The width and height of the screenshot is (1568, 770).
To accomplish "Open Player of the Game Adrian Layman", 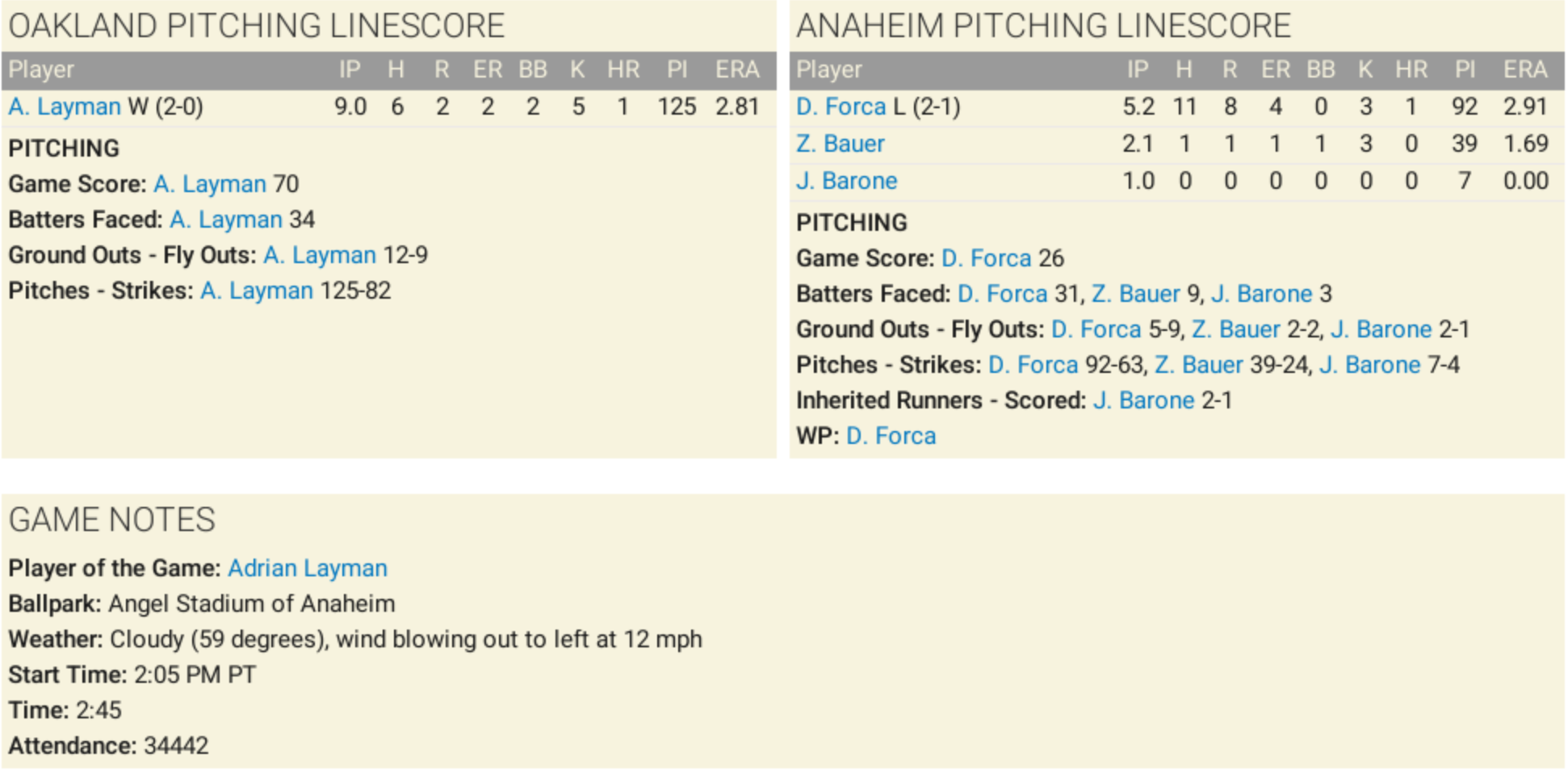I will point(308,568).
